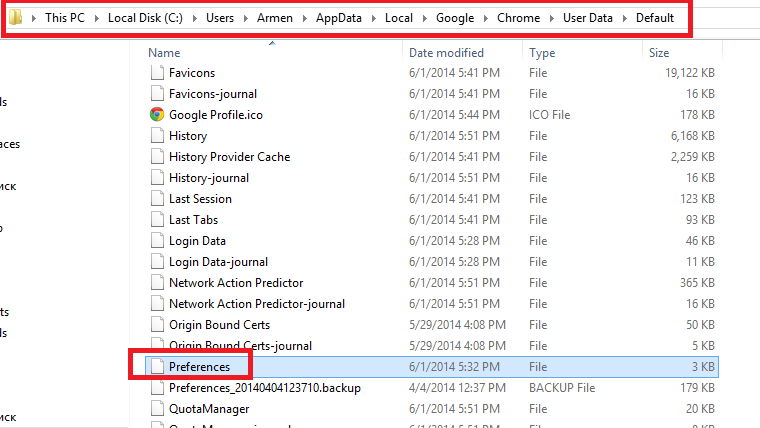Image resolution: width=760 pixels, height=428 pixels.
Task: Click the QuotaManager file icon
Action: (x=157, y=409)
